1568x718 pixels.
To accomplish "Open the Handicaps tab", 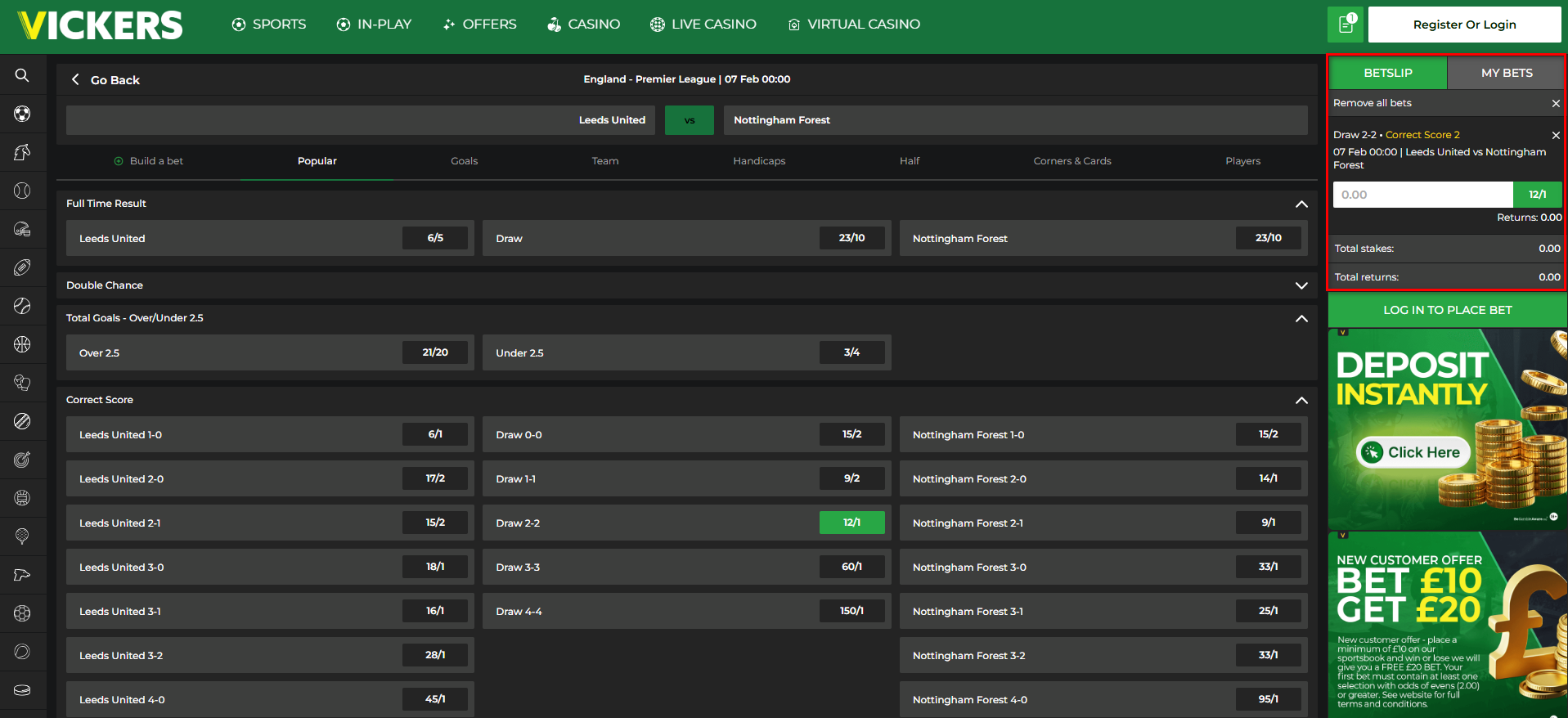I will click(x=759, y=161).
